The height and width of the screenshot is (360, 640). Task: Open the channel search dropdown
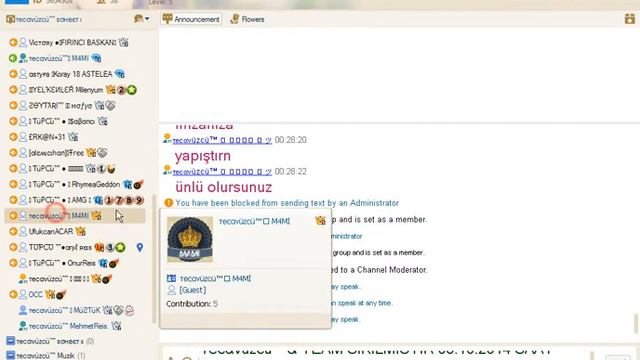click(141, 19)
